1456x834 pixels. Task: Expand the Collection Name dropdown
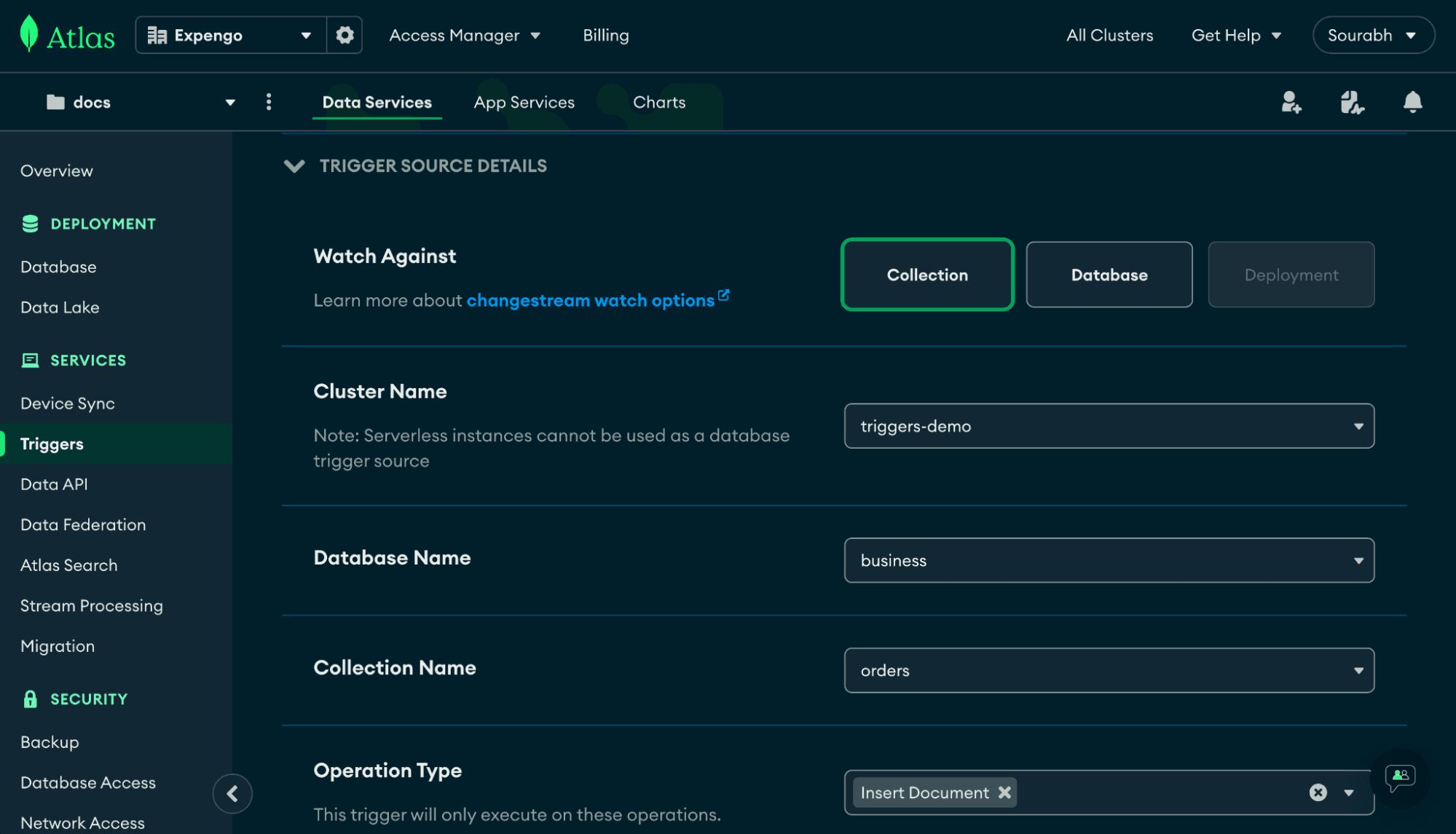(1358, 670)
